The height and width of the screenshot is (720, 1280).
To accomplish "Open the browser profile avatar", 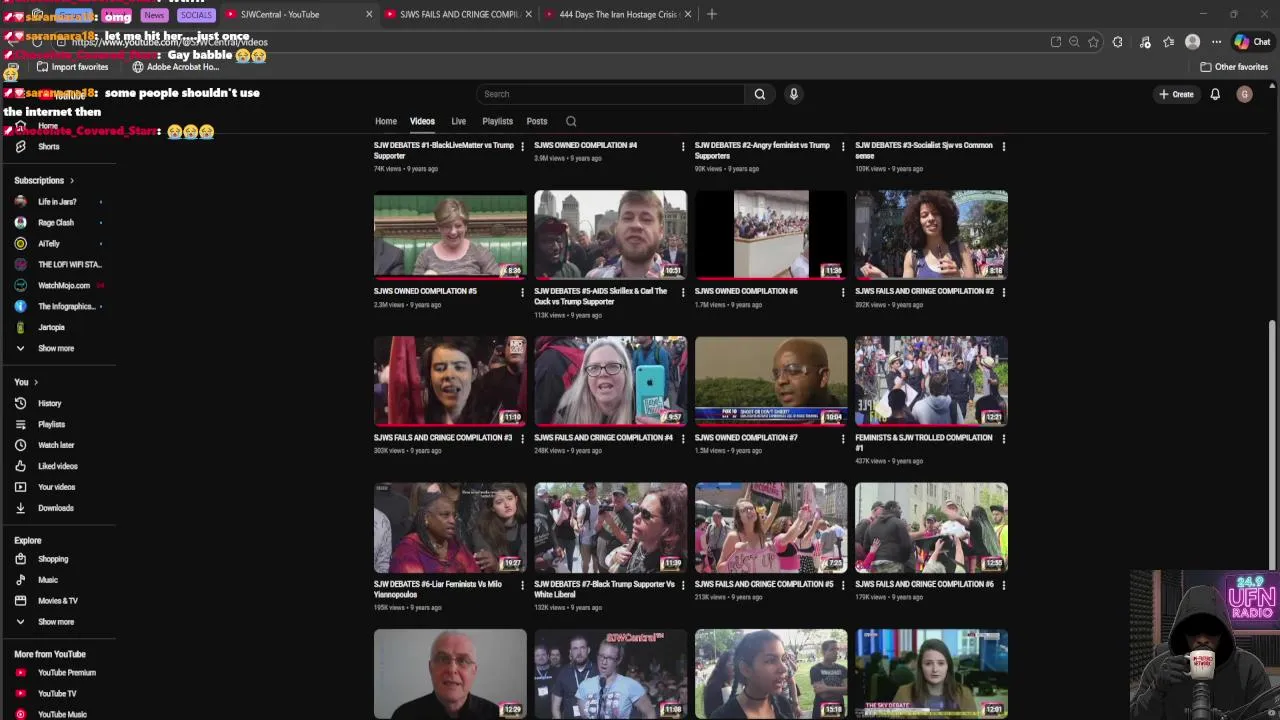I will point(1192,42).
